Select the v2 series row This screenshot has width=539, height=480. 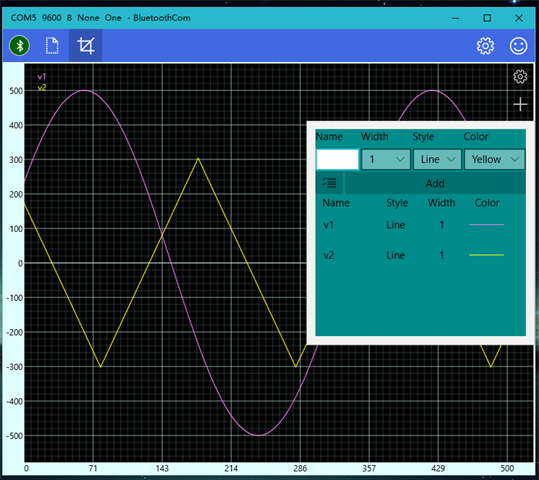click(x=420, y=255)
